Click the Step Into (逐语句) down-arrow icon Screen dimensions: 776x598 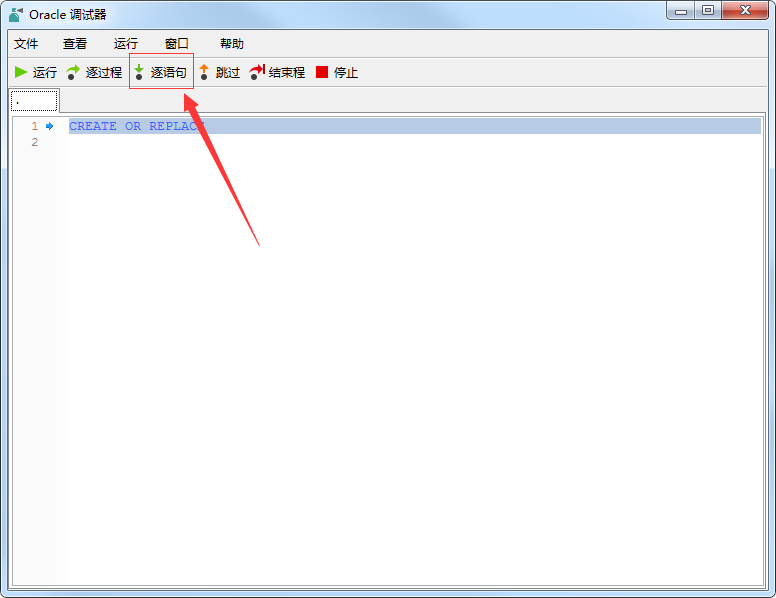coord(139,72)
